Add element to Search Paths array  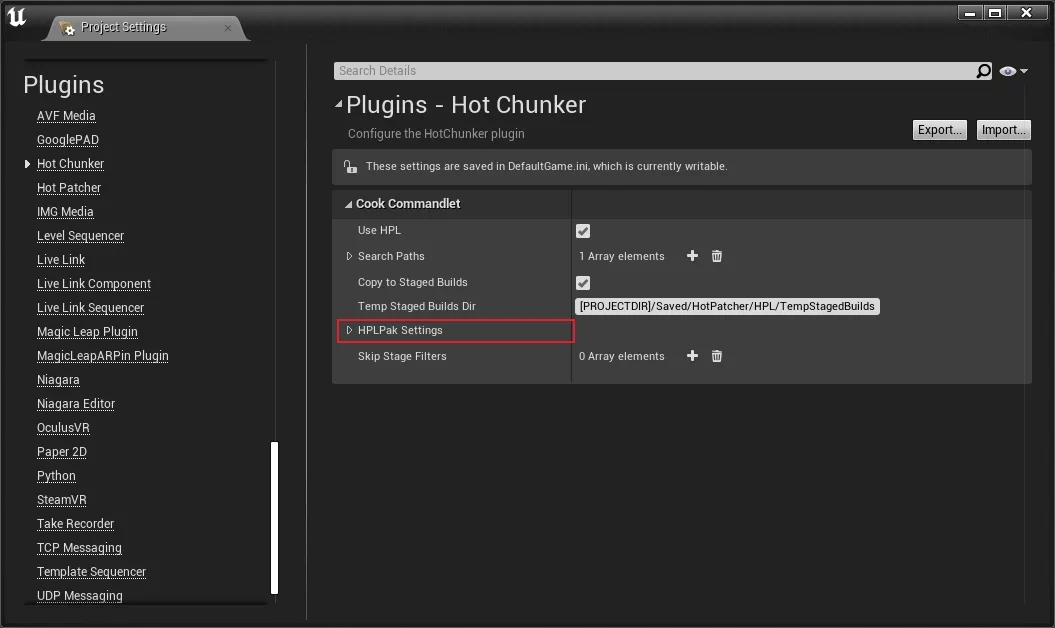(x=692, y=256)
